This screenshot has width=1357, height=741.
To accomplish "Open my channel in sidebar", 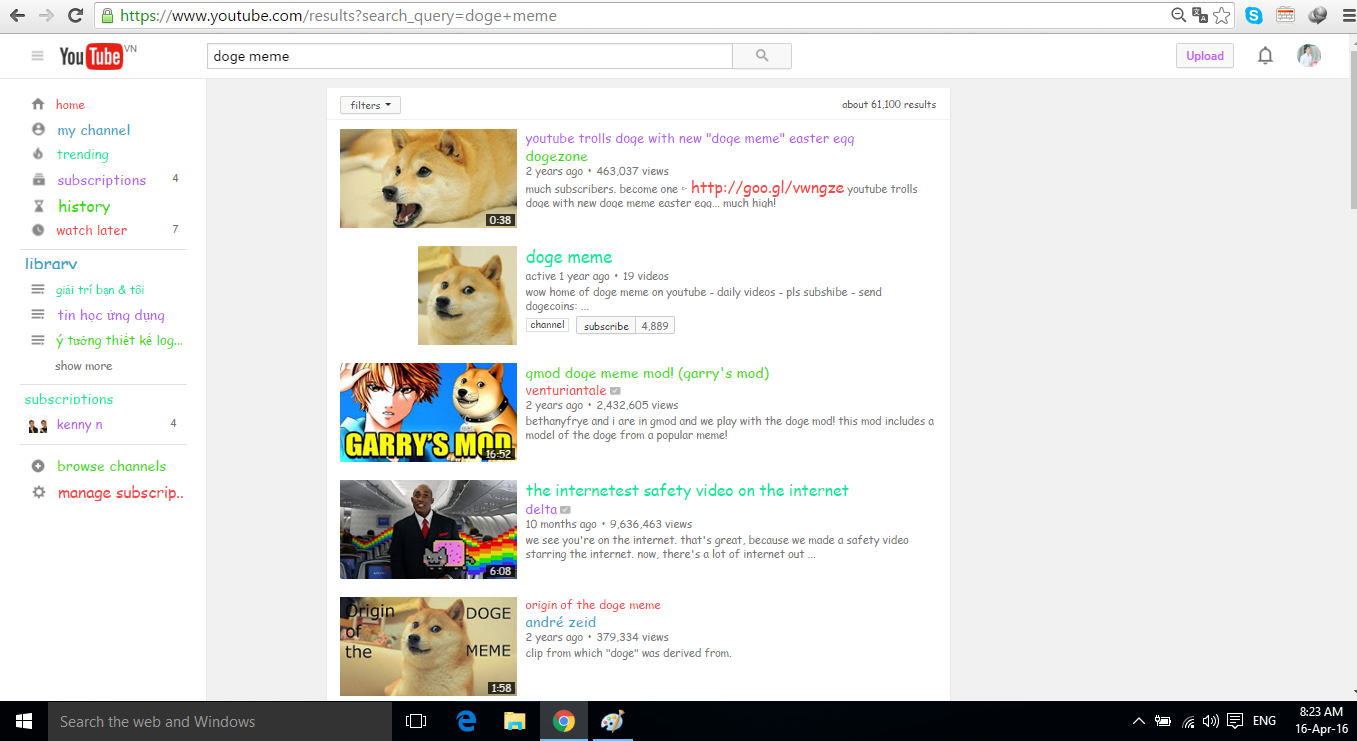I will (x=93, y=130).
